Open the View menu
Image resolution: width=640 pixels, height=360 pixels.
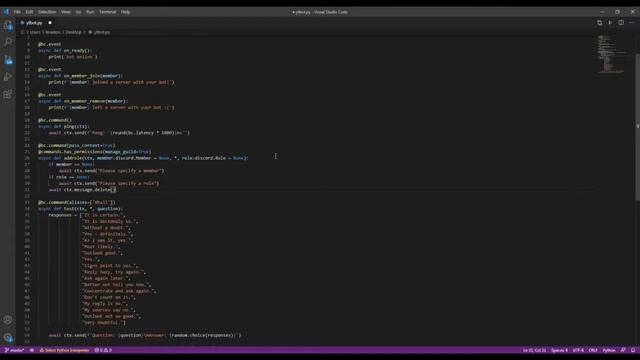(66, 12)
